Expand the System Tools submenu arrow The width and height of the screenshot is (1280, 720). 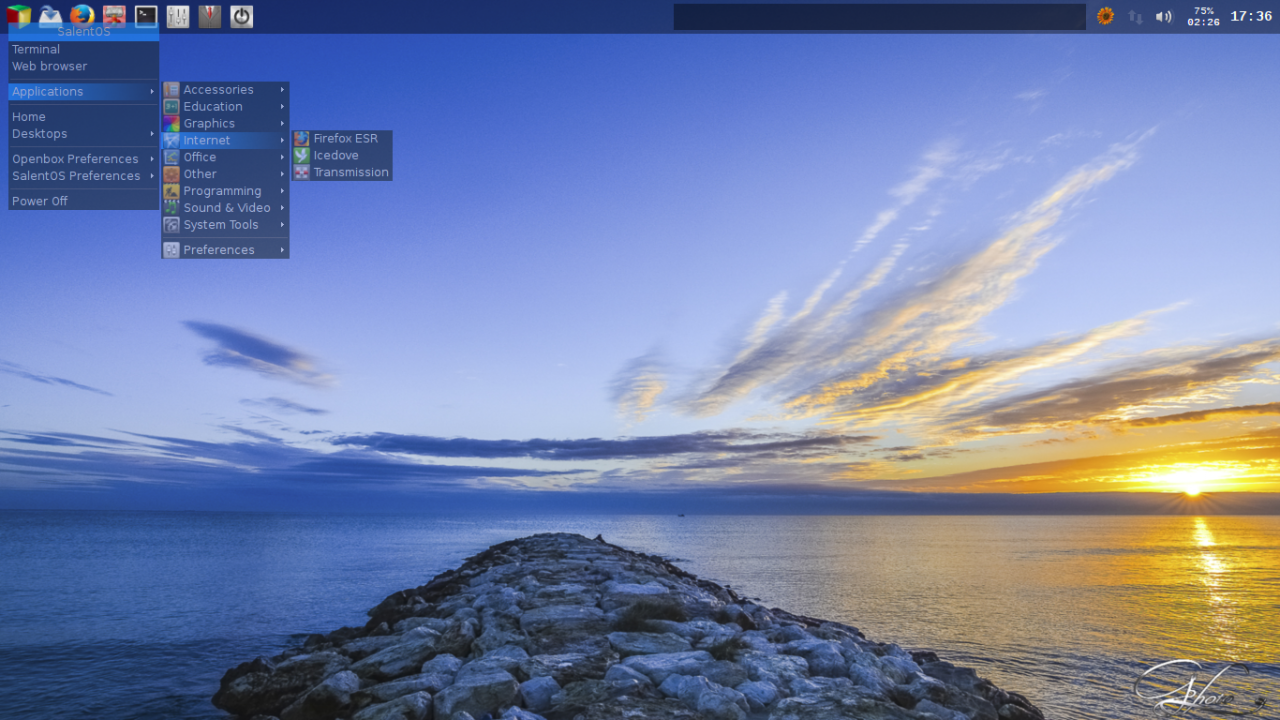(283, 225)
